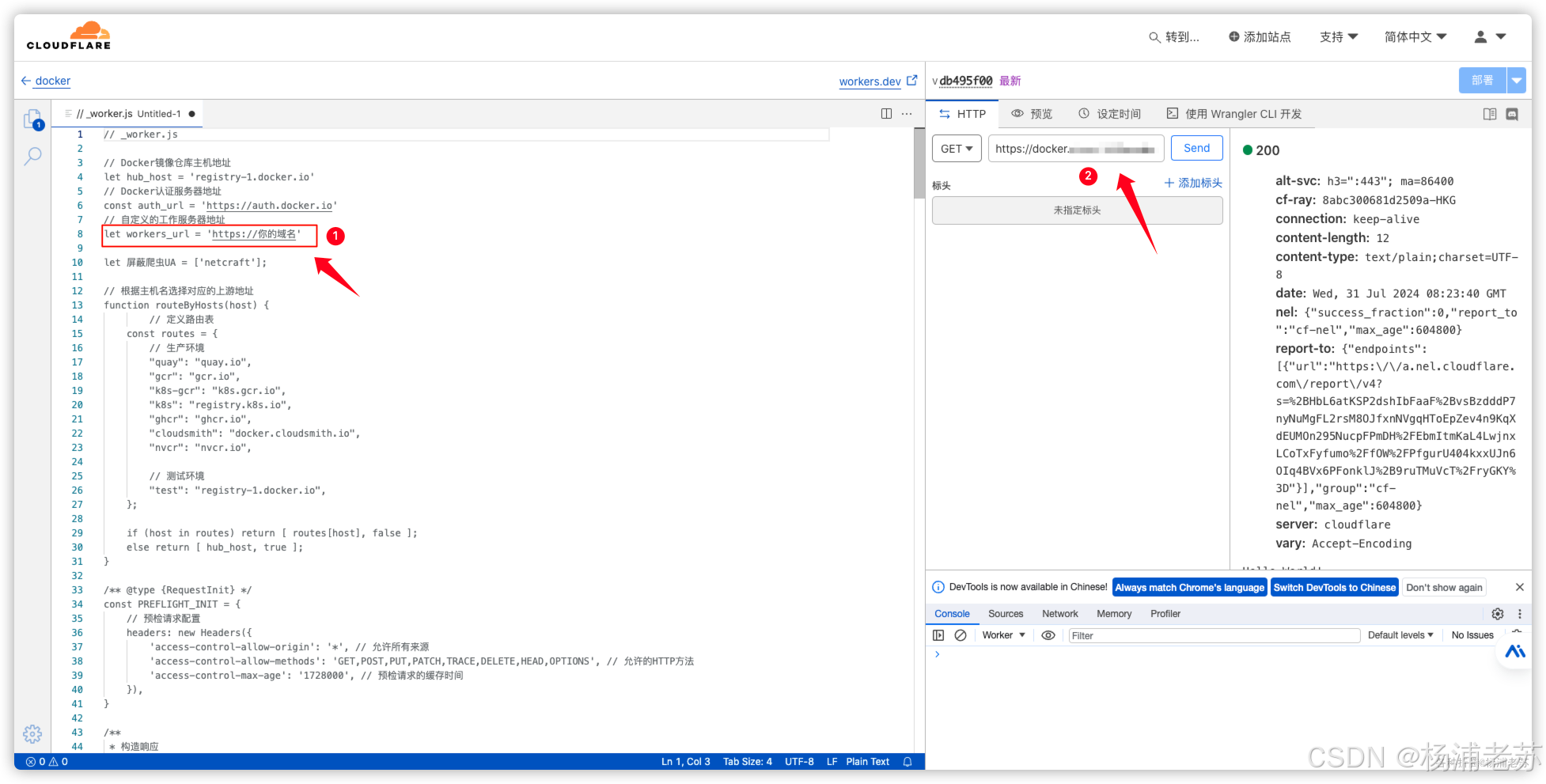Screen dimensions: 1546x784
Task: Select the _worker.js Untitled-1 editor tab
Action: [129, 114]
